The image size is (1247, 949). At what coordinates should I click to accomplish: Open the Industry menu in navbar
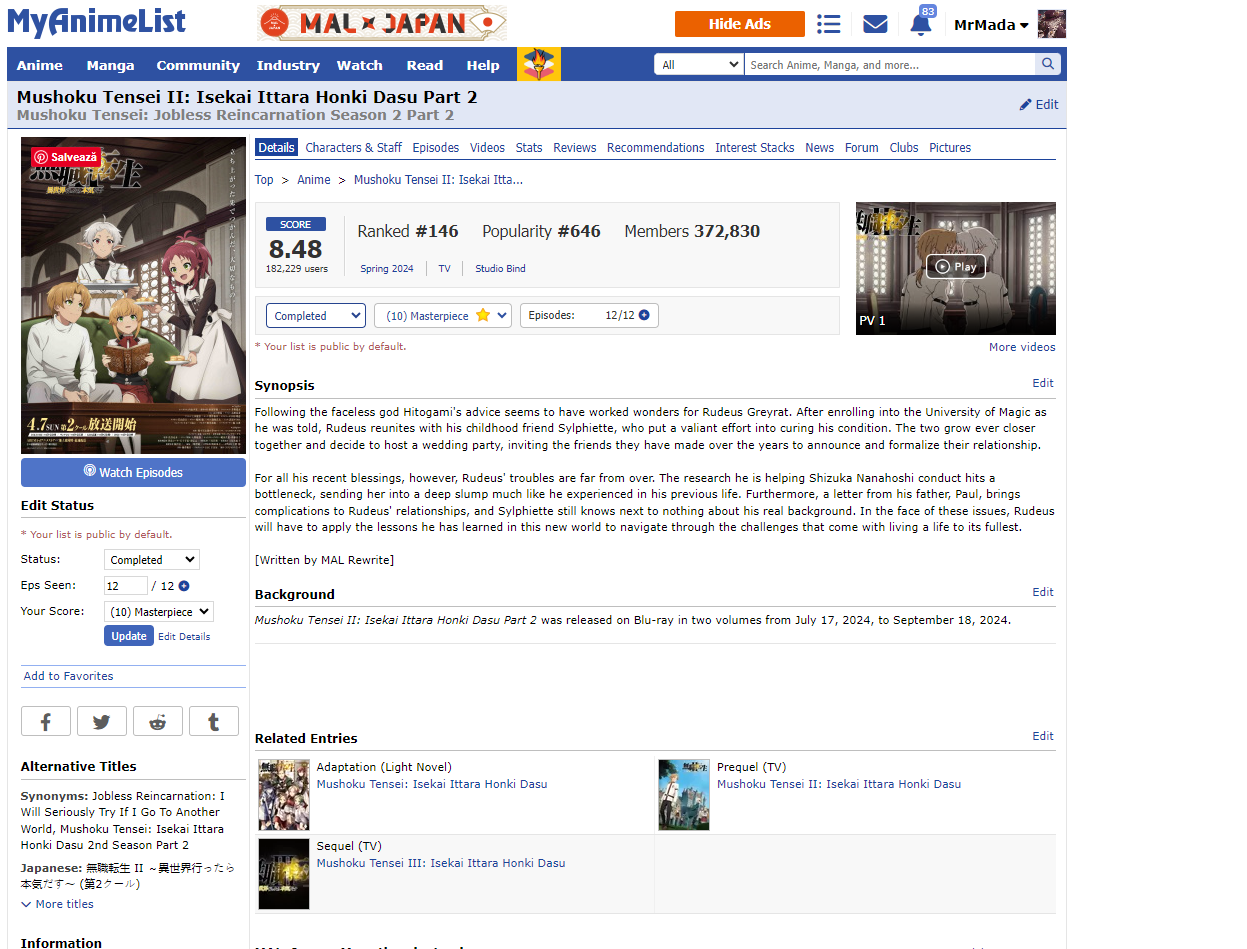tap(288, 65)
